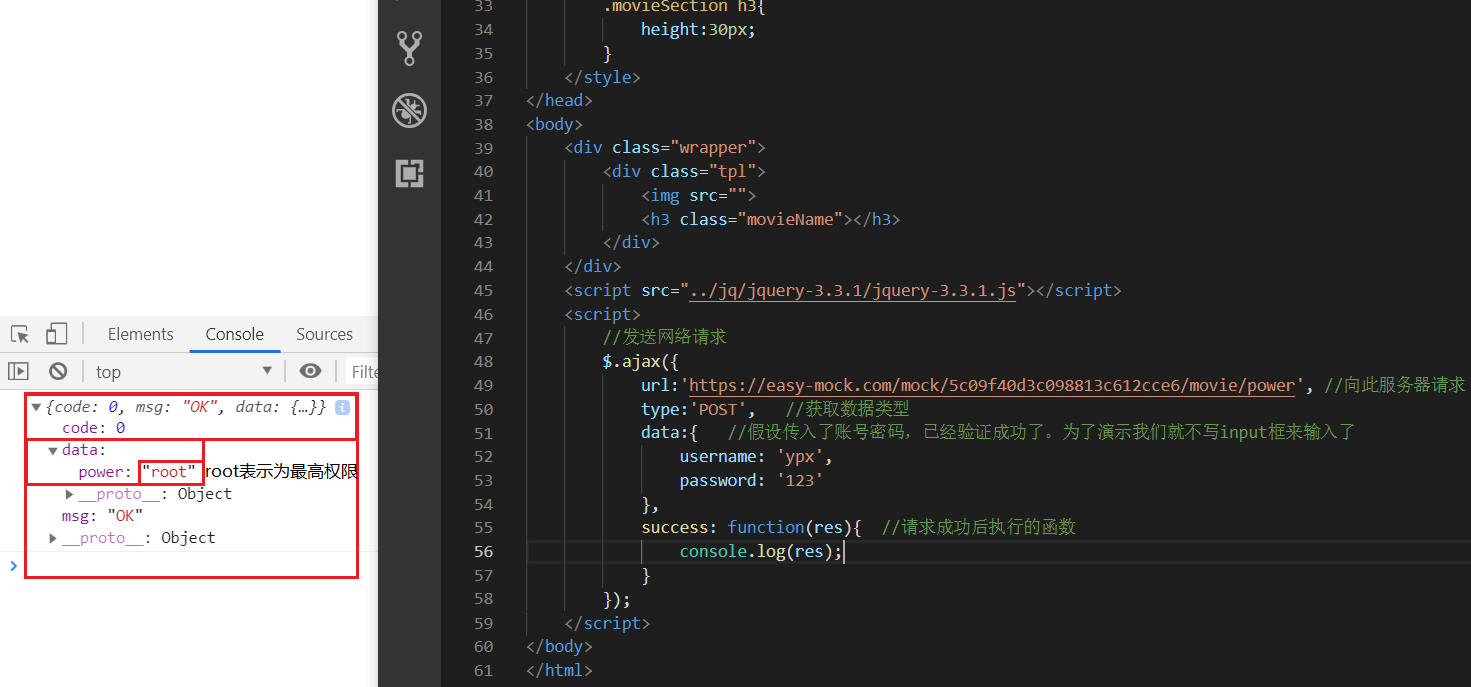This screenshot has width=1471, height=687.
Task: Click the h3 class="movieName" line
Action: [x=770, y=219]
